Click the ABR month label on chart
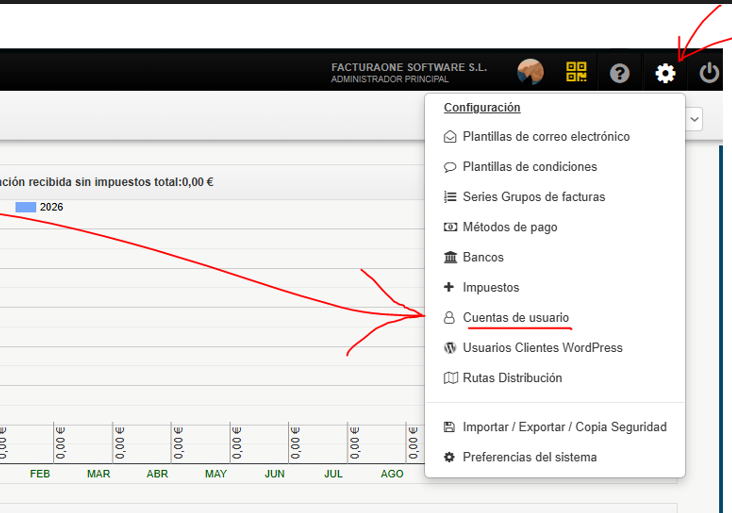Image resolution: width=732 pixels, height=513 pixels. (x=157, y=474)
